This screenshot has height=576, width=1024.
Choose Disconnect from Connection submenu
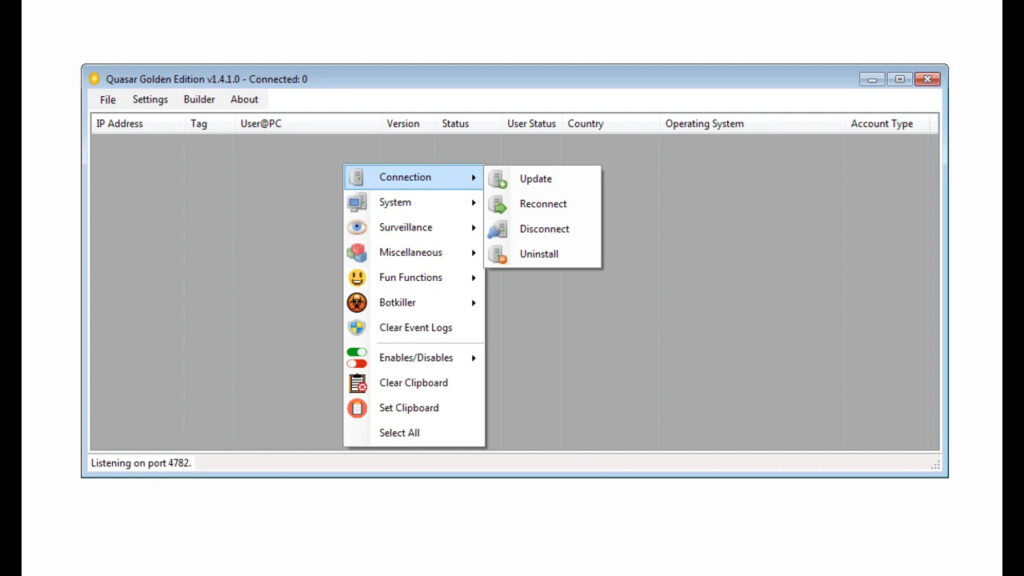(543, 229)
